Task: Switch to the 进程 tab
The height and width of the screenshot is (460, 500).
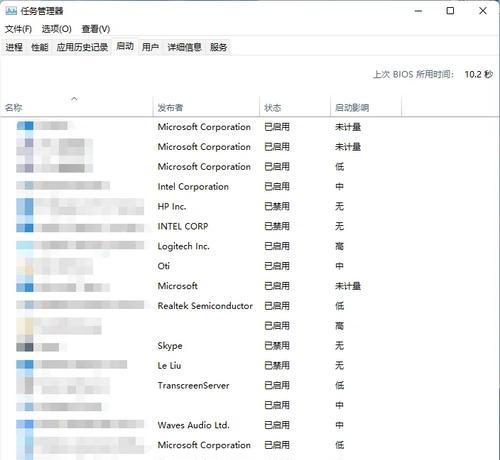Action: (14, 47)
